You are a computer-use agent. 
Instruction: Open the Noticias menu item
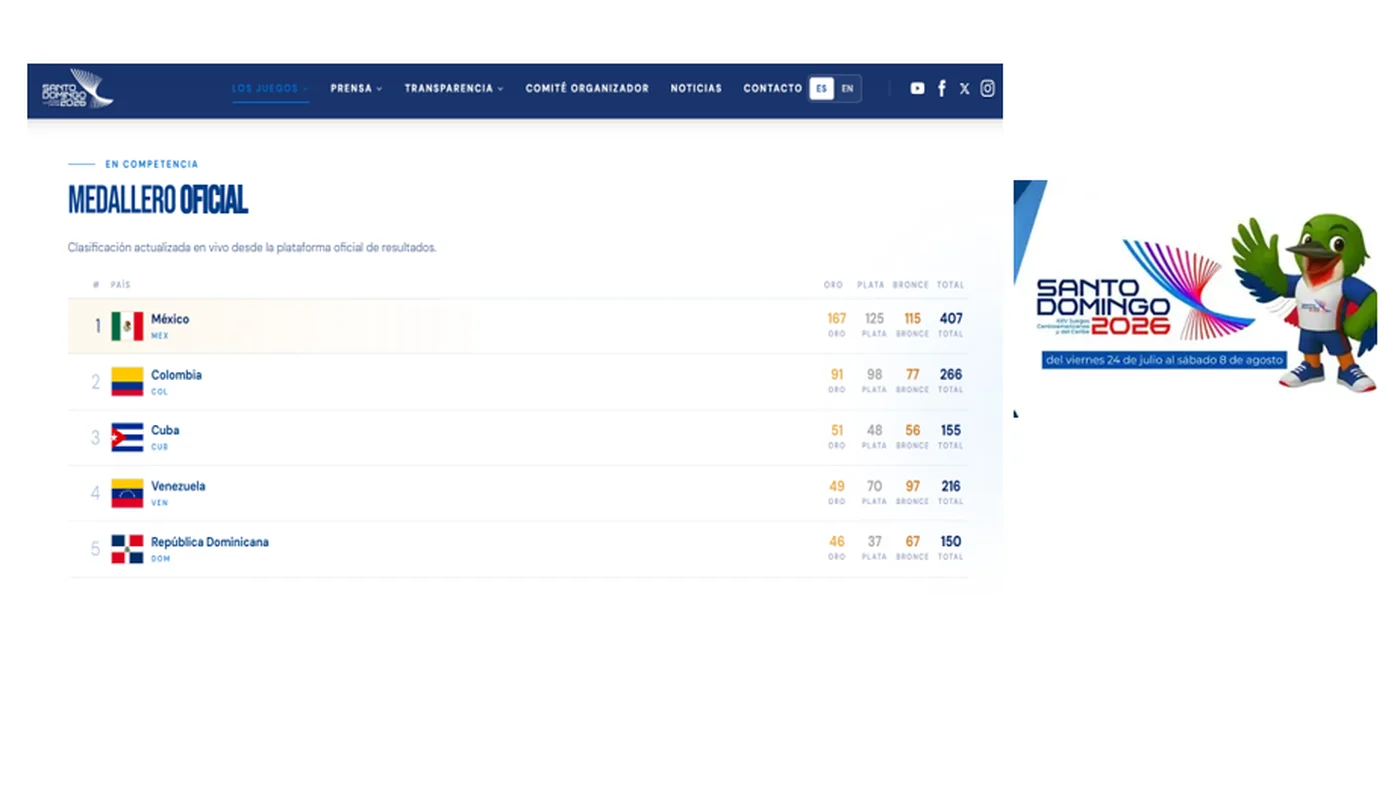click(x=696, y=88)
